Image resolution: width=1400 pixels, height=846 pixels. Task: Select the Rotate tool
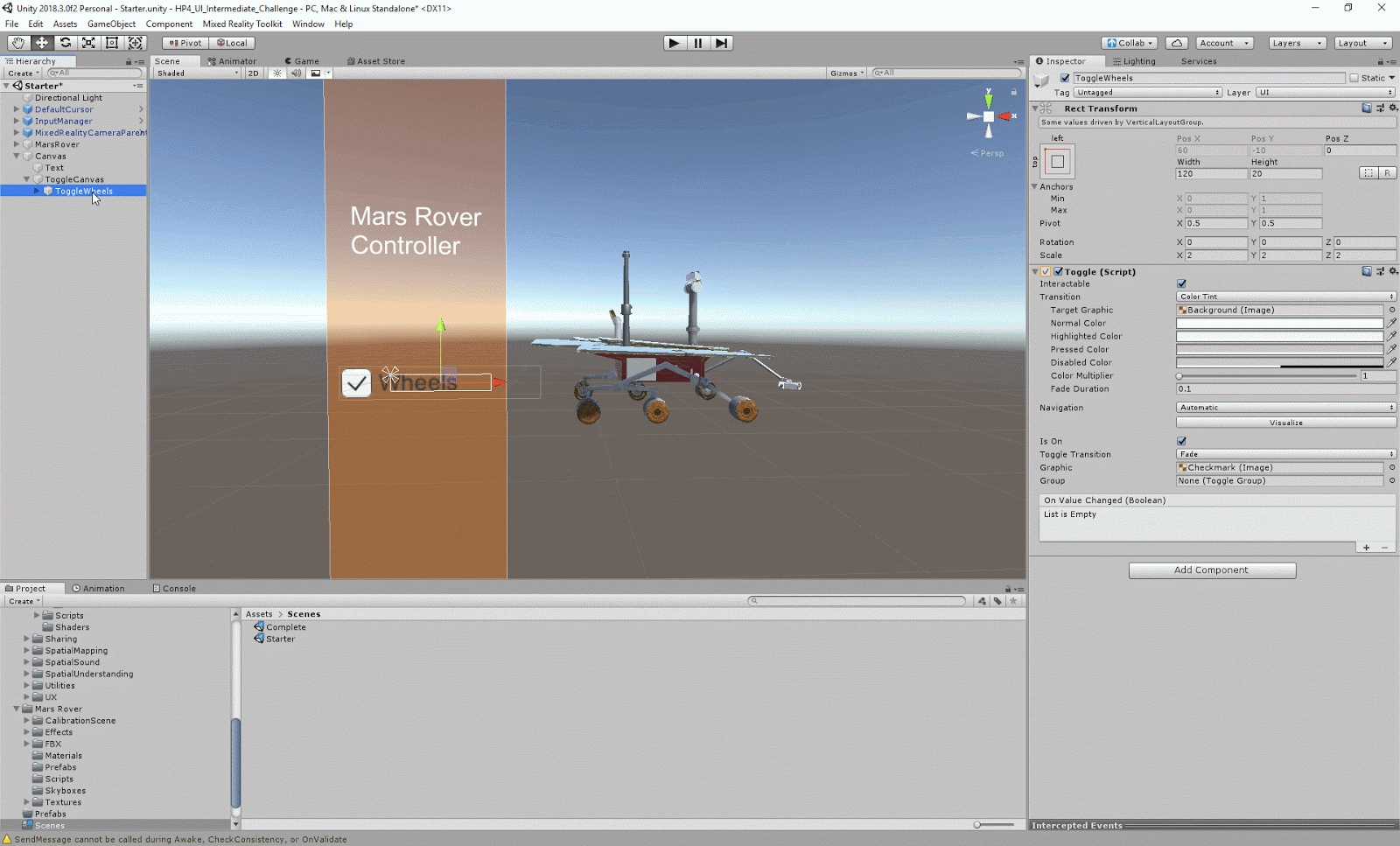(x=65, y=43)
